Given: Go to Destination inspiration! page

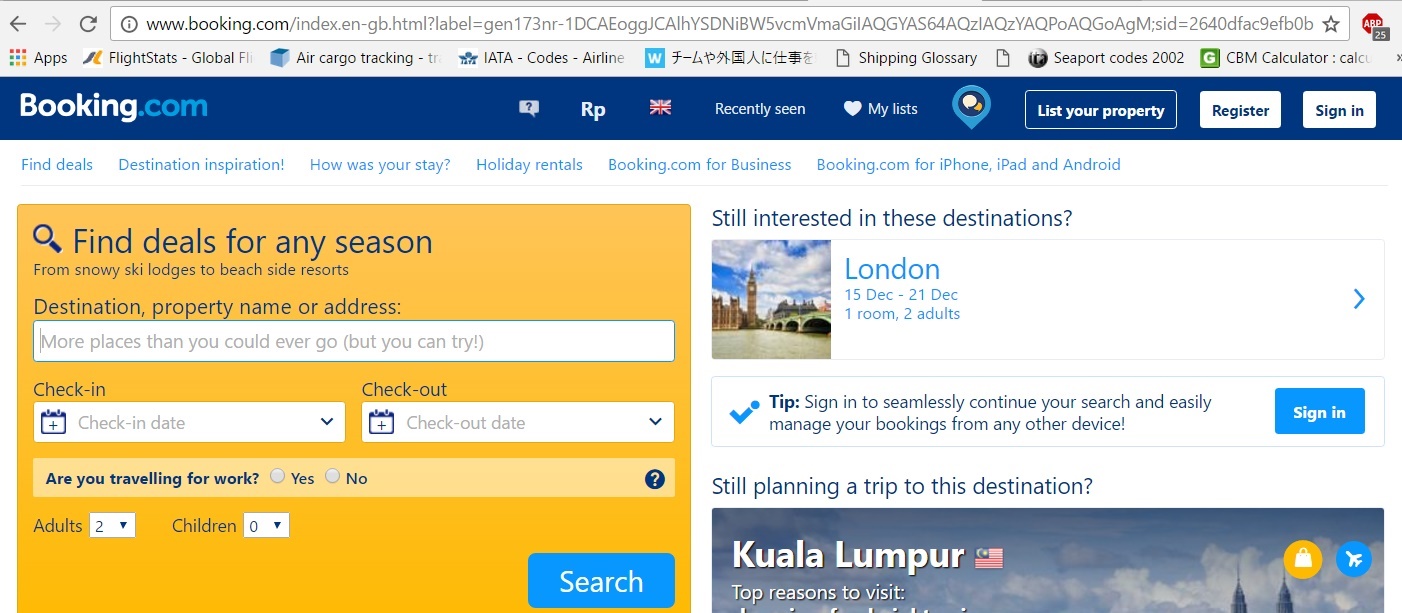Looking at the screenshot, I should 201,165.
